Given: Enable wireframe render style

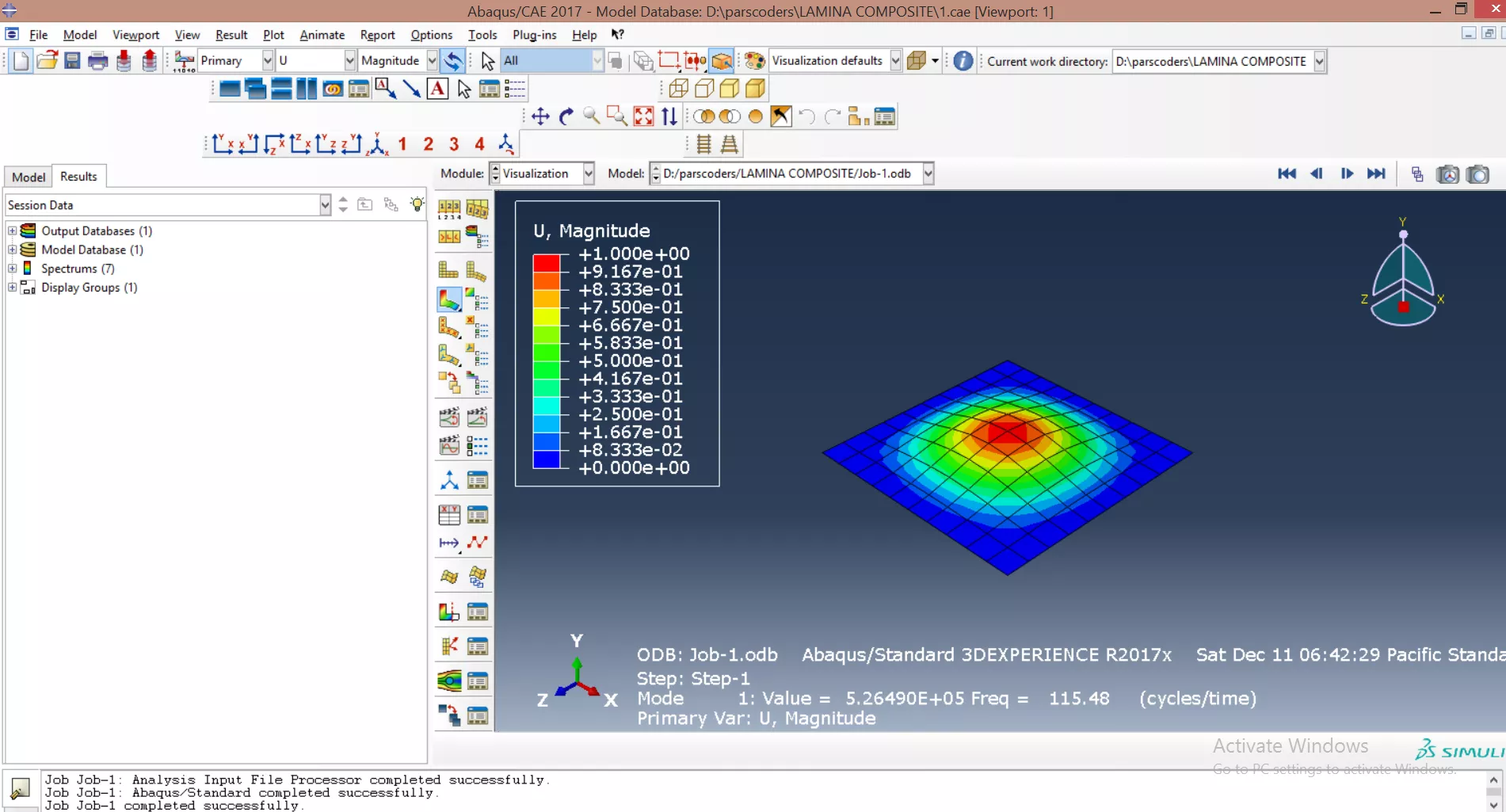Looking at the screenshot, I should pos(678,89).
